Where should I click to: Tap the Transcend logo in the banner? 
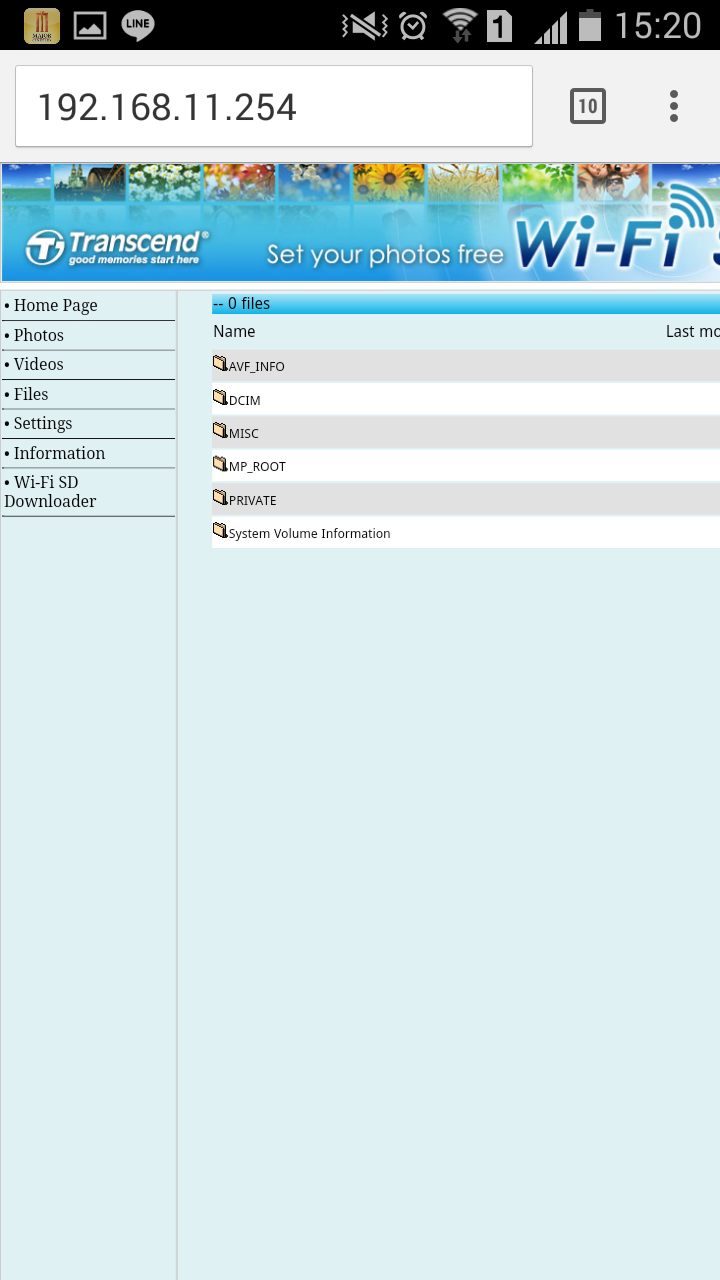click(117, 247)
